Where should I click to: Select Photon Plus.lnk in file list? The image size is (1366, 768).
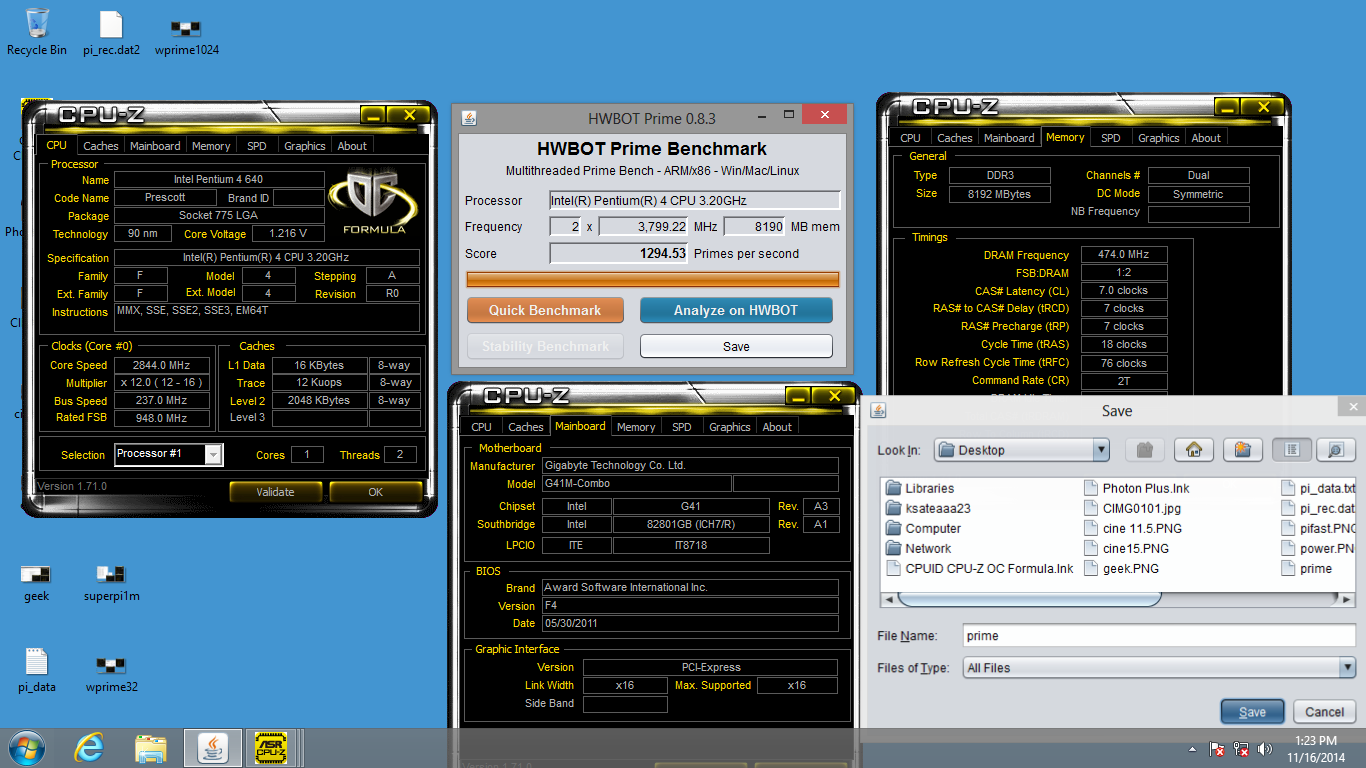(x=1137, y=488)
